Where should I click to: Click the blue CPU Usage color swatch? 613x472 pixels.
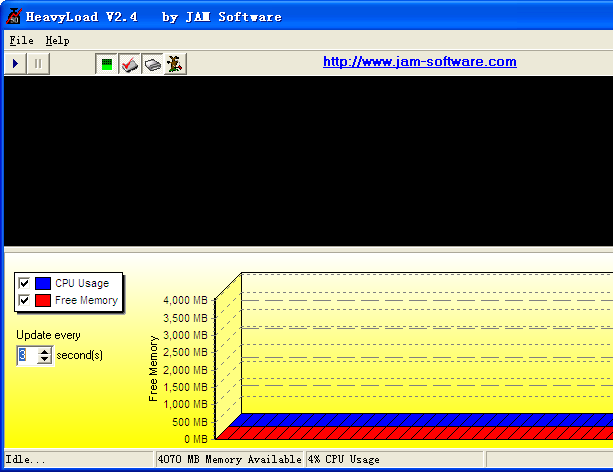coord(43,284)
